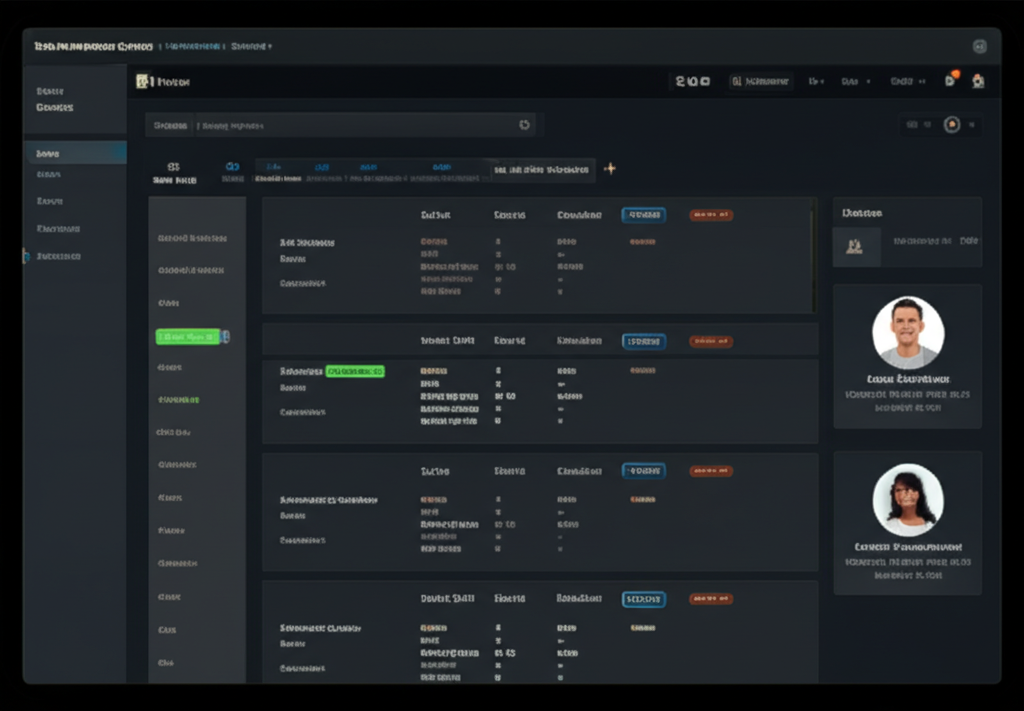This screenshot has height=711, width=1024.
Task: Click the orange plus icon beside the tabs
Action: click(609, 168)
